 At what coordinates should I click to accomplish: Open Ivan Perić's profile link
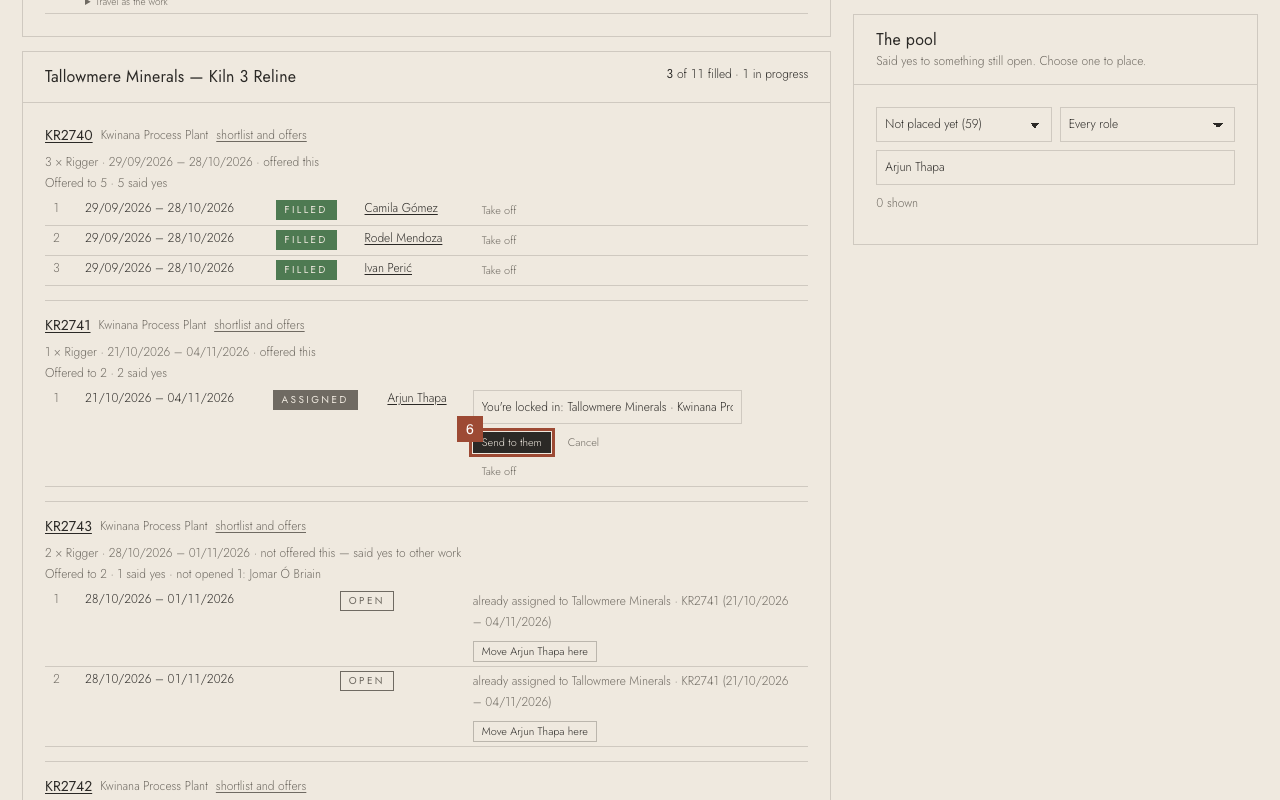[x=388, y=268]
